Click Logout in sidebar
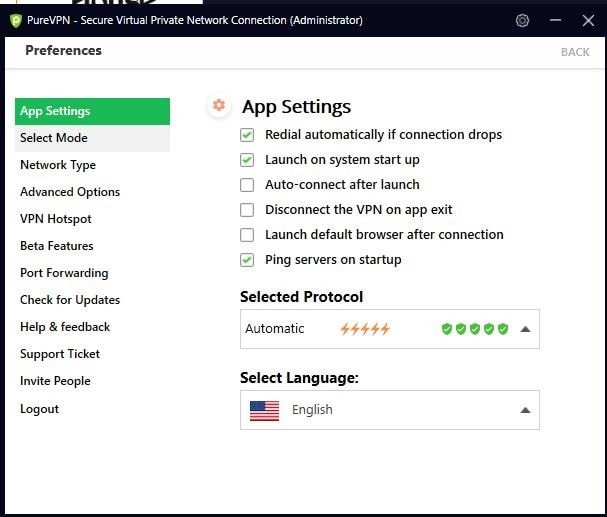 coord(39,409)
